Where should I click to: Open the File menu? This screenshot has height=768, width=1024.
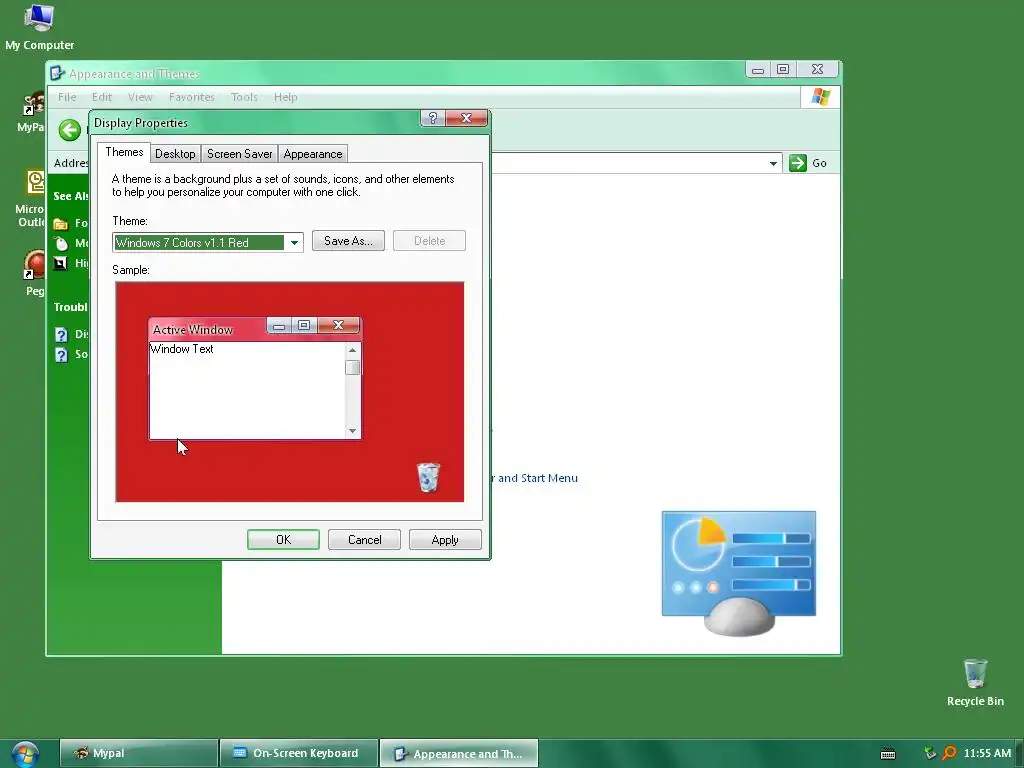[67, 97]
